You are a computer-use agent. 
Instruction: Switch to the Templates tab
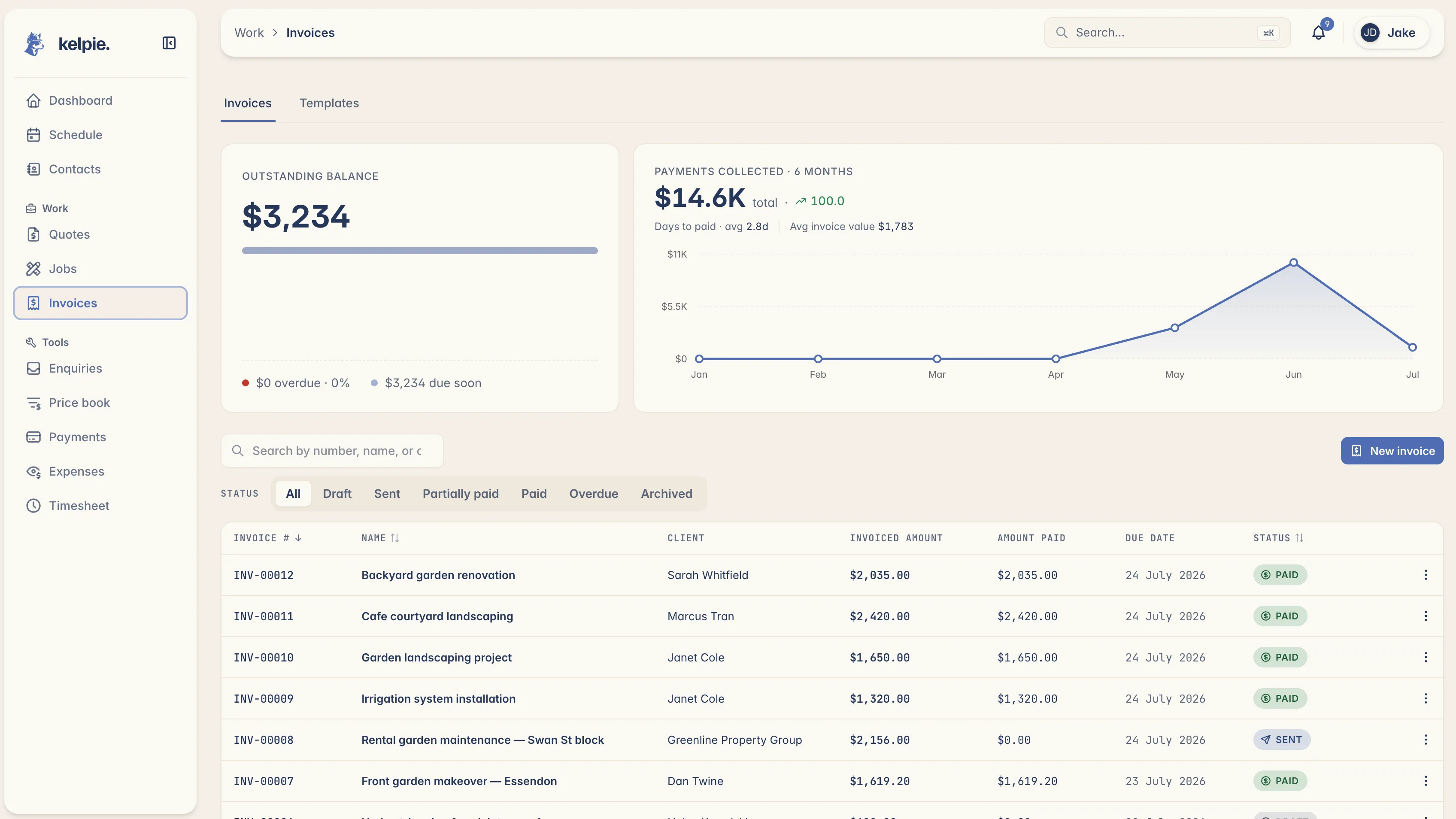click(329, 103)
